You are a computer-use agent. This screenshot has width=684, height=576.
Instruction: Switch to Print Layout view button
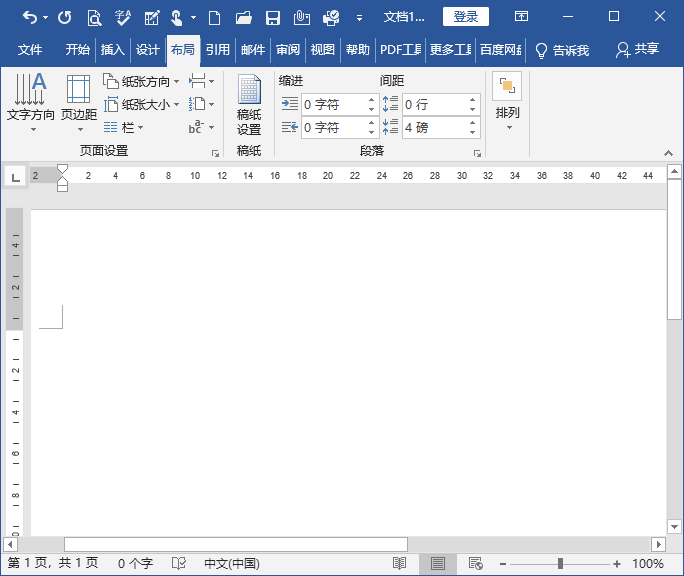pyautogui.click(x=437, y=564)
